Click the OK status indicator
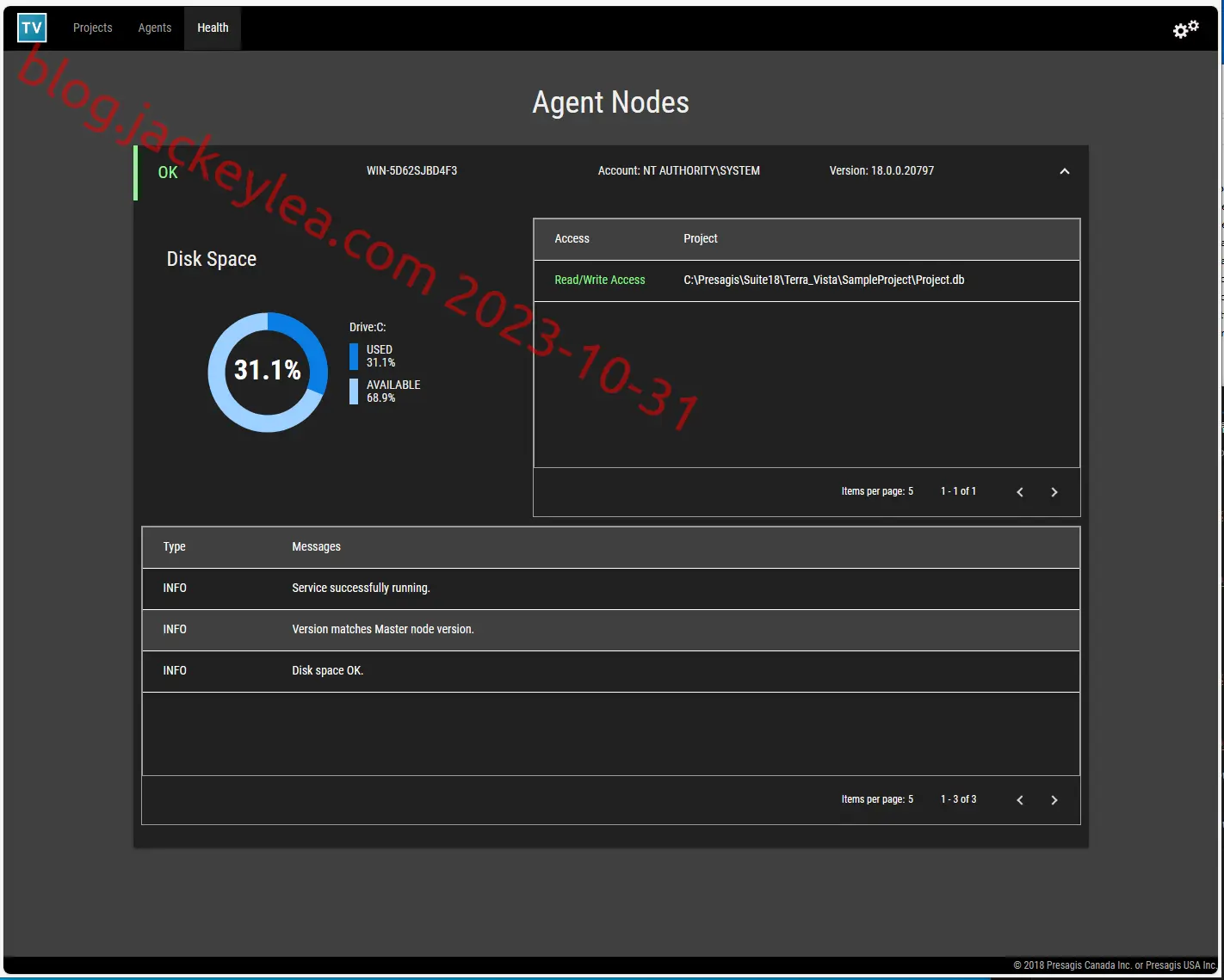Image resolution: width=1224 pixels, height=980 pixels. click(168, 172)
